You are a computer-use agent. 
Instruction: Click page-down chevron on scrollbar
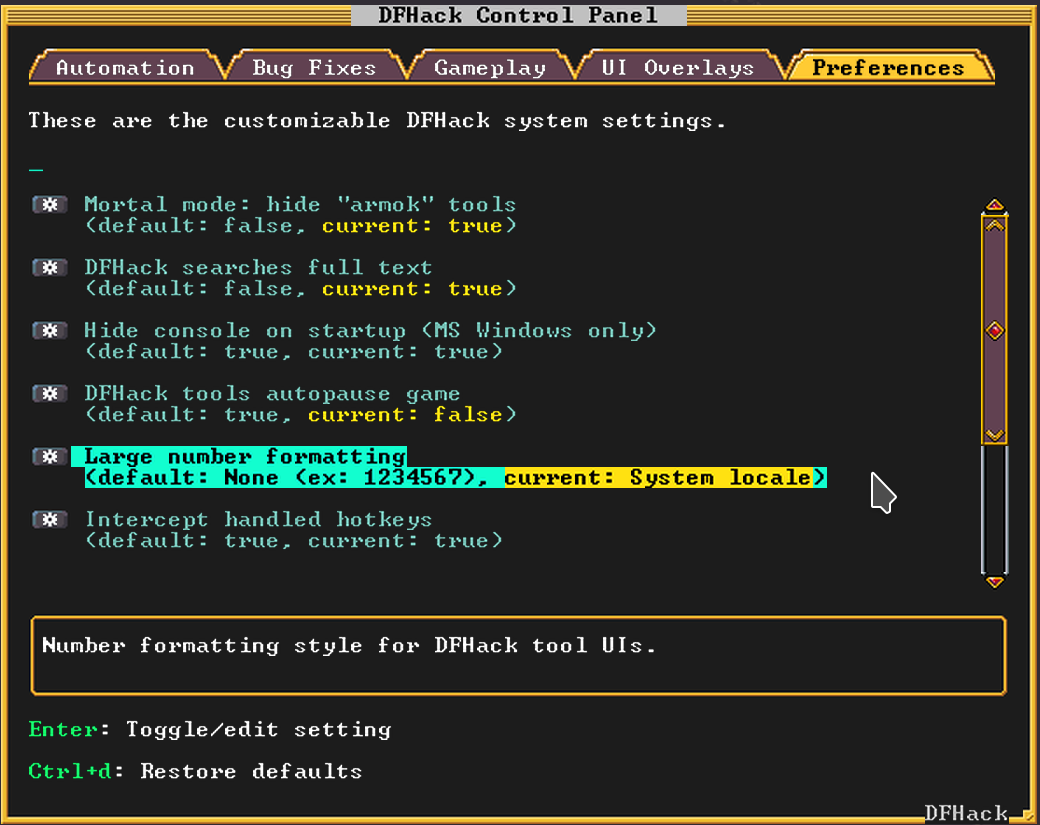994,435
